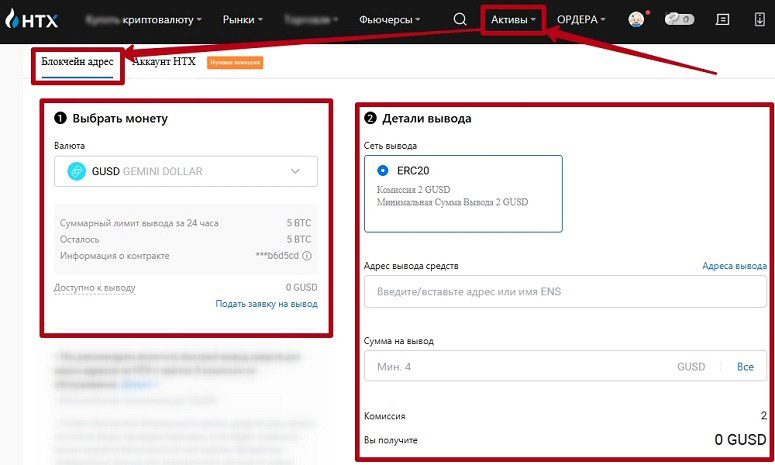
Task: Expand the ОРДЕРА menu
Action: point(581,19)
